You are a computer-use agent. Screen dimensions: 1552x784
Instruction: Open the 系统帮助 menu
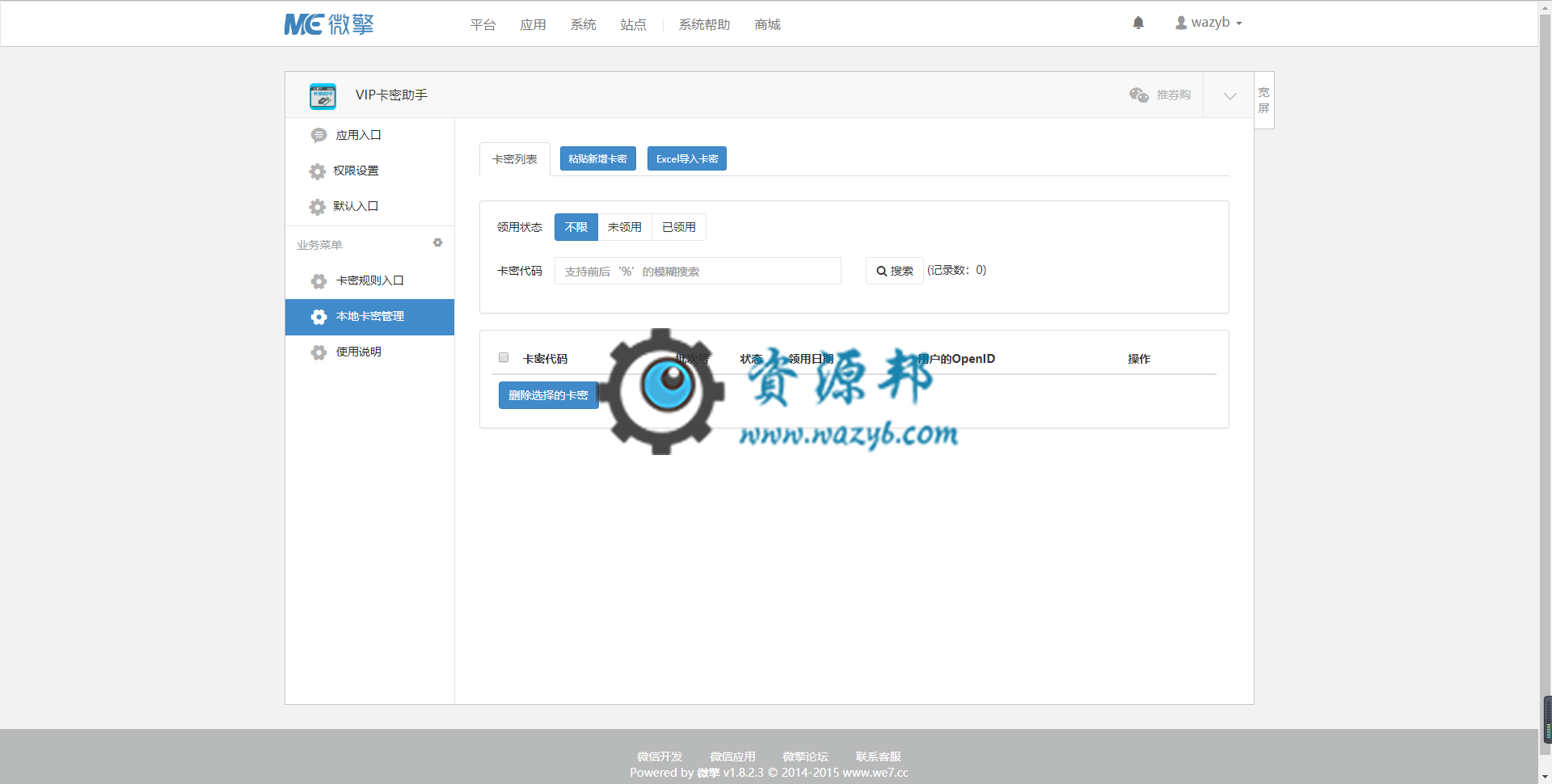click(x=704, y=25)
